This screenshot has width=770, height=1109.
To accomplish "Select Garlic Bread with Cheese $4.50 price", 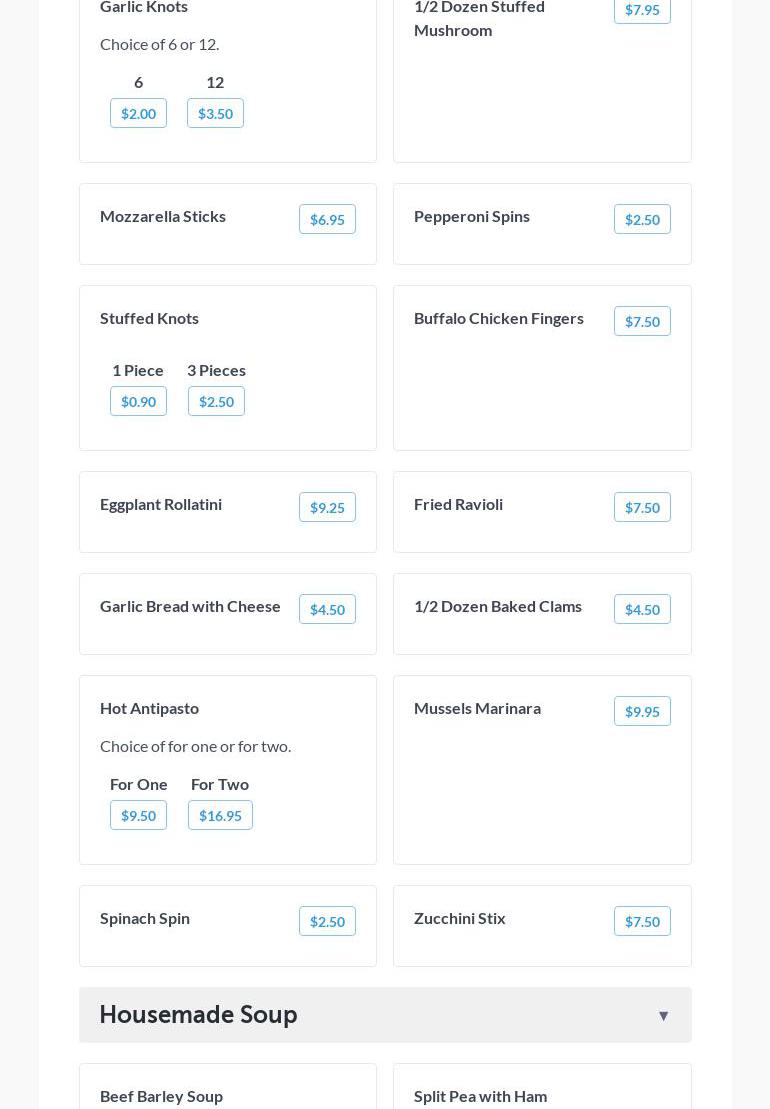I will (x=327, y=609).
